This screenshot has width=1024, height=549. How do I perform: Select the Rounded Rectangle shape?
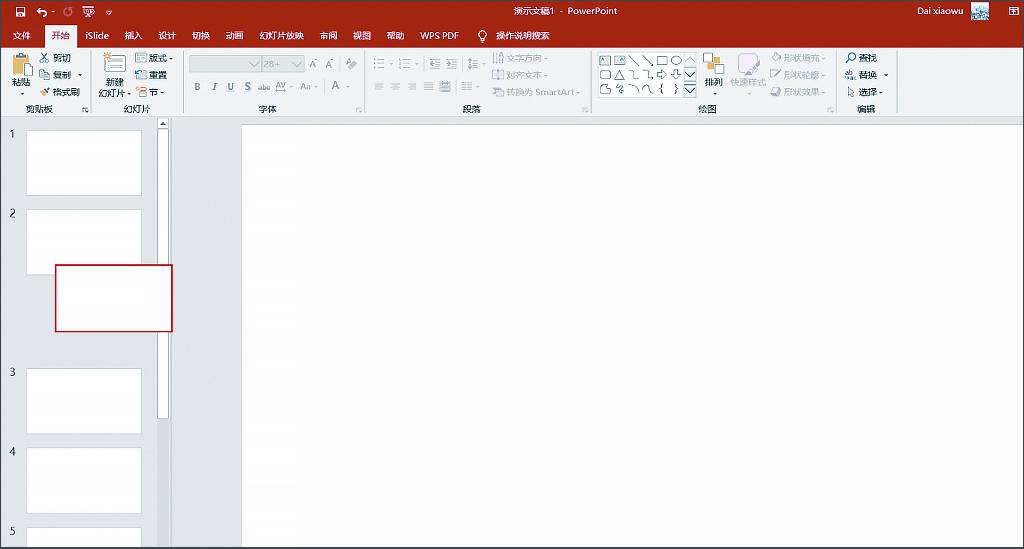[605, 75]
